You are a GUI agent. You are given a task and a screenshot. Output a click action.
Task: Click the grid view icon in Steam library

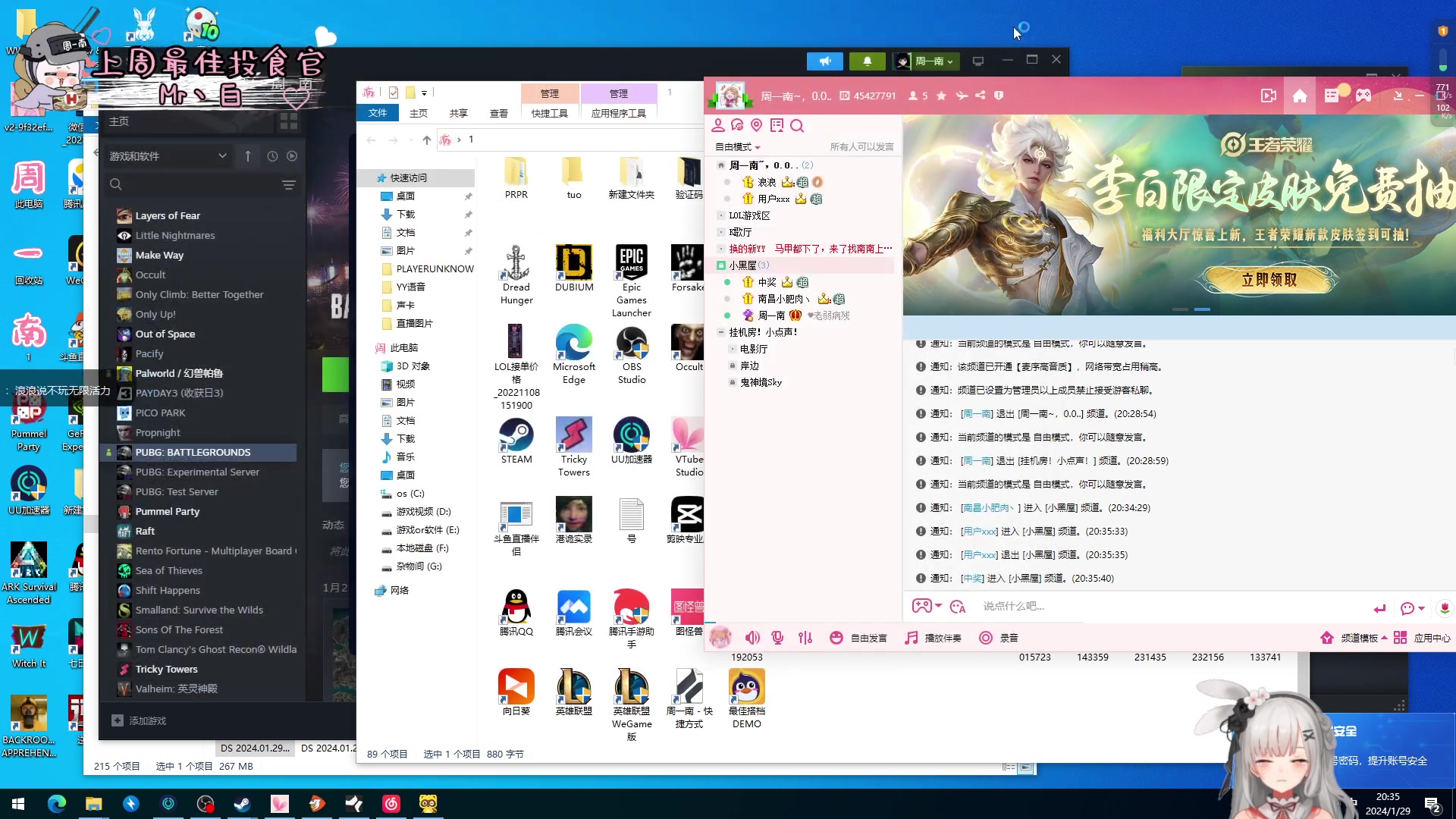coord(289,121)
